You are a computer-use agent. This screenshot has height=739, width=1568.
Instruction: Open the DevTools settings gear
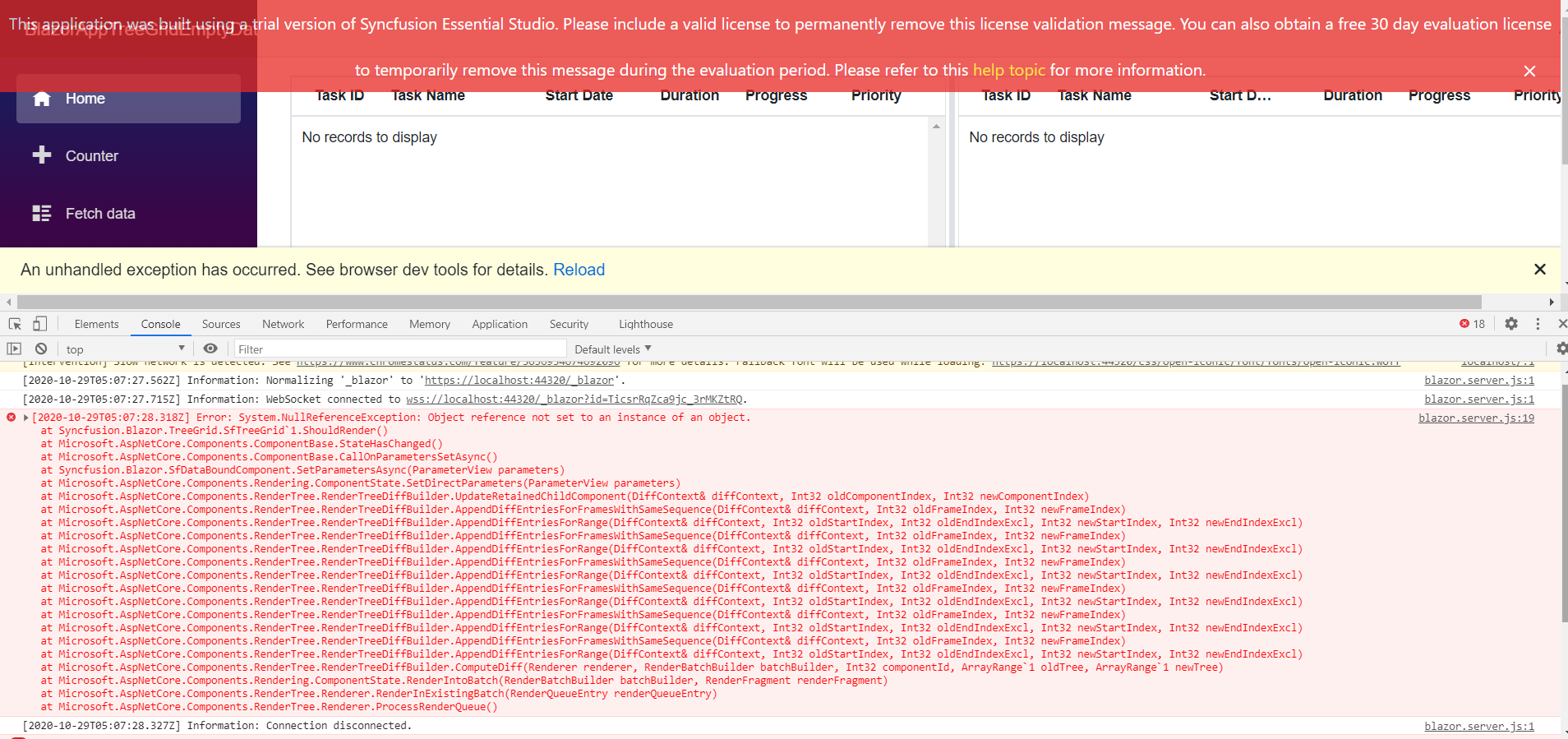pyautogui.click(x=1510, y=324)
